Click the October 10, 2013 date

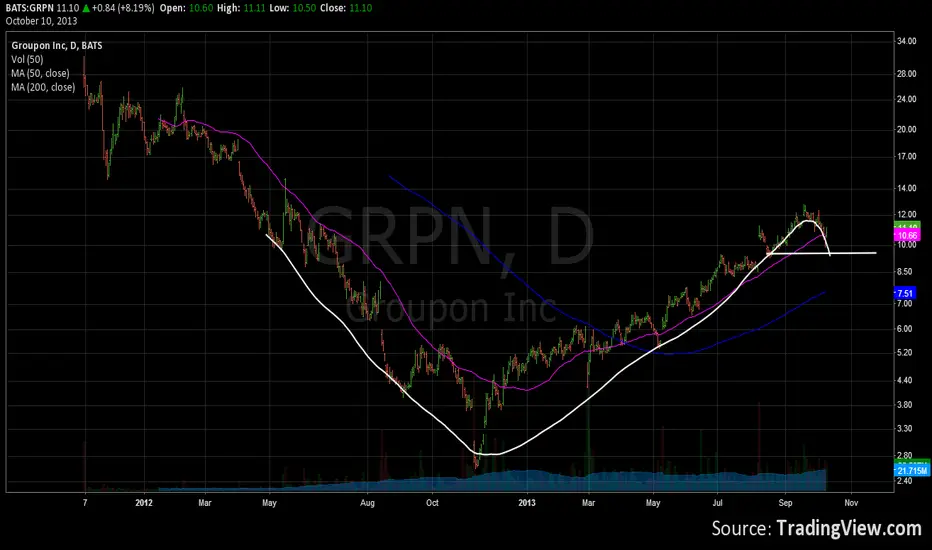(x=41, y=21)
